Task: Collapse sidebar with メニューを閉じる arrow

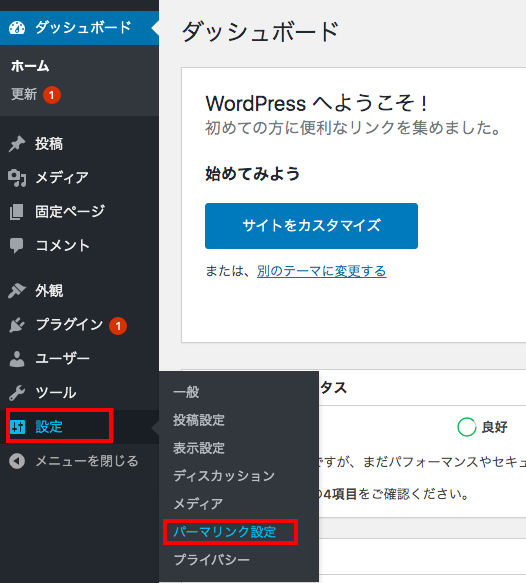Action: pyautogui.click(x=17, y=461)
